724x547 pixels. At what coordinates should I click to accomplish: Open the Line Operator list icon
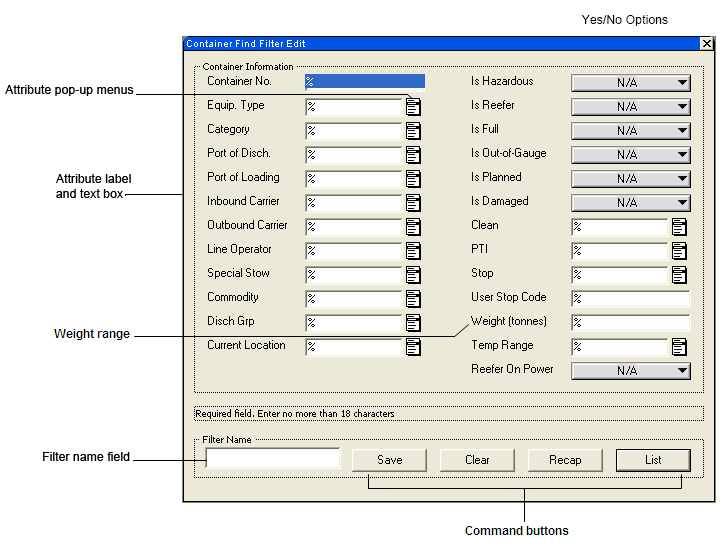click(x=413, y=251)
